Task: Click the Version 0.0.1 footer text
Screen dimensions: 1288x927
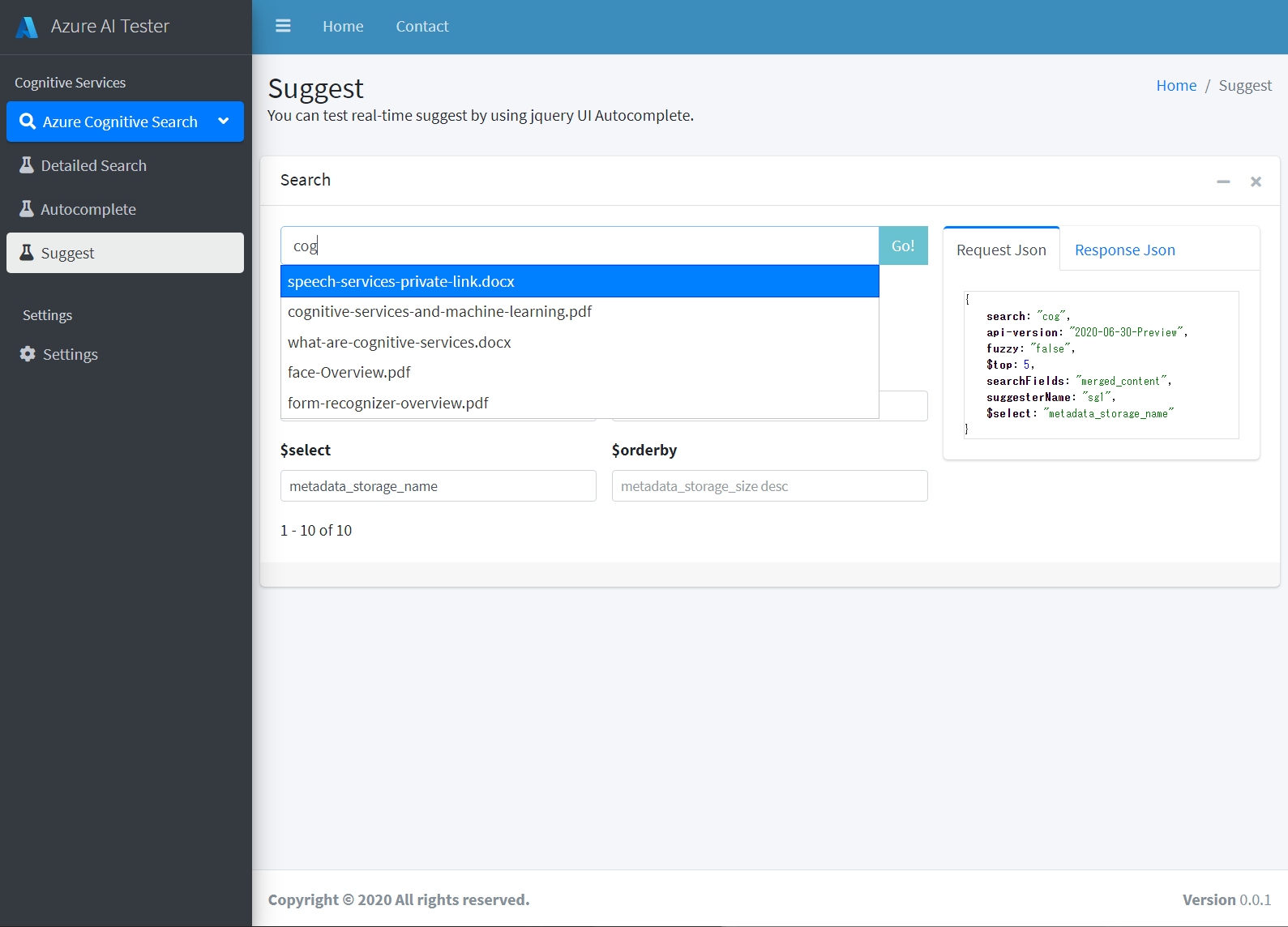Action: [1226, 899]
